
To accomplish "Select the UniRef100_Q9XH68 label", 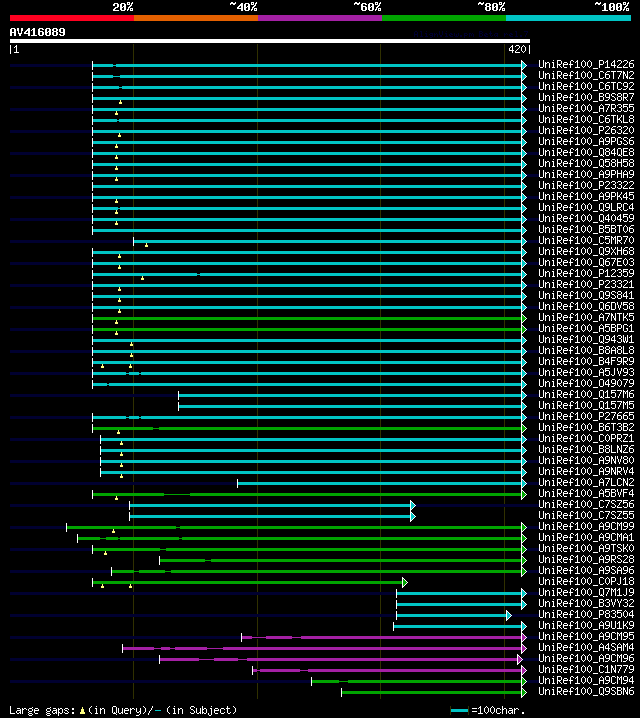I will pyautogui.click(x=586, y=251).
